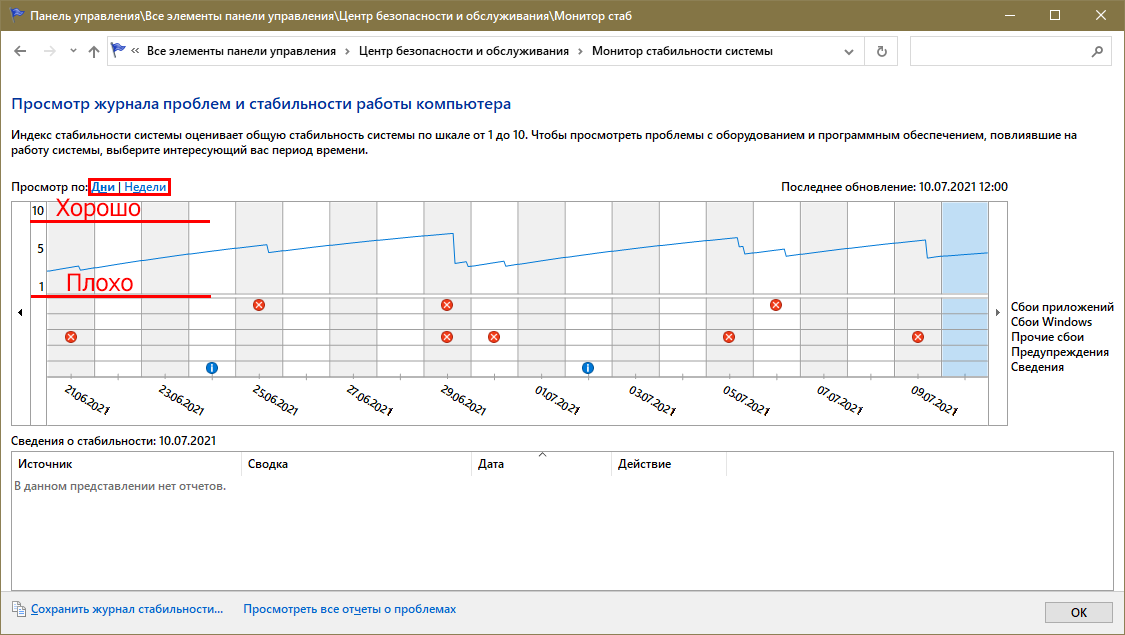1125x635 pixels.
Task: Select the information icon on 02.07.2021
Action: 587,368
